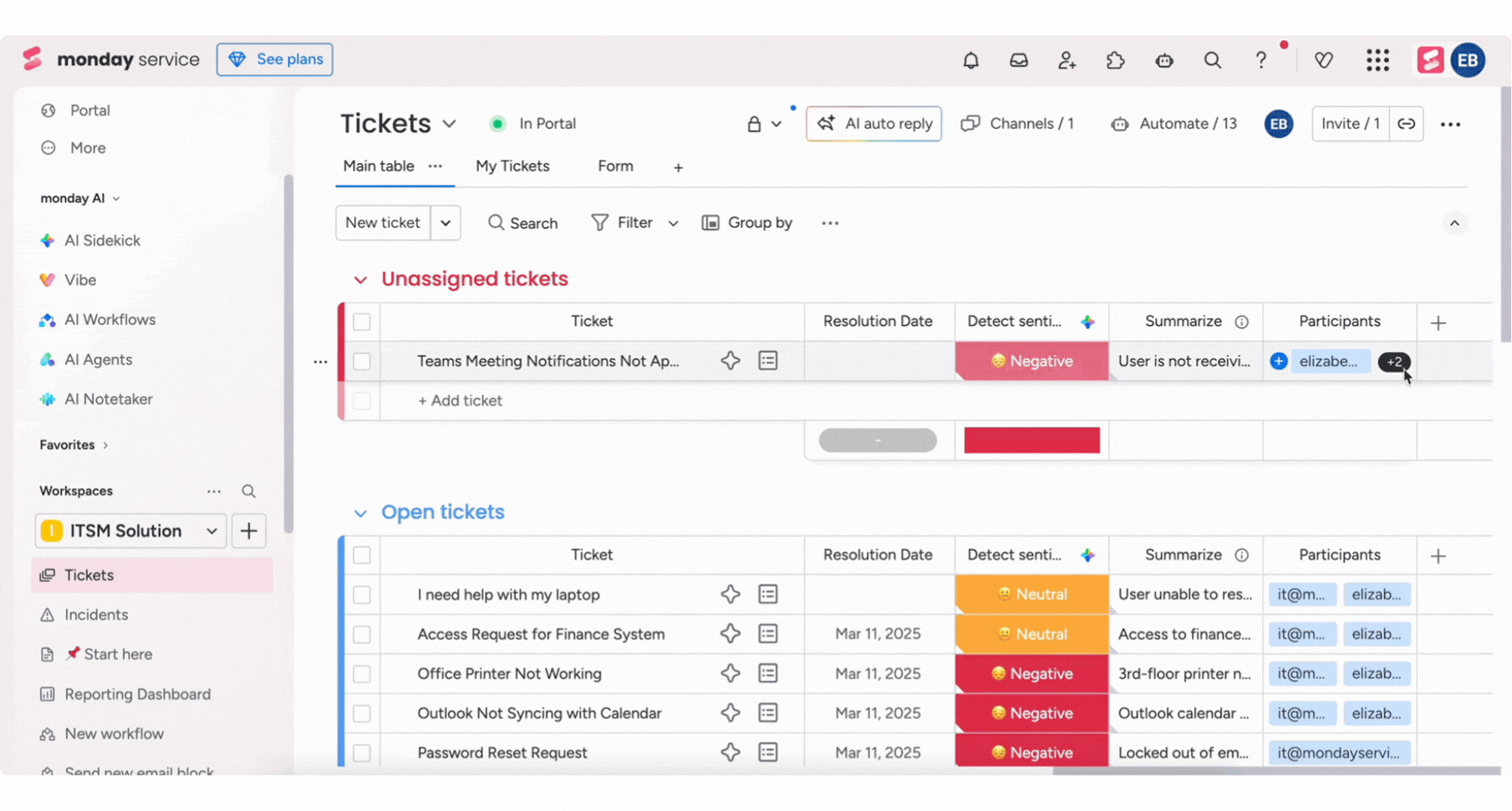Viewport: 1512px width, 811px height.
Task: Show info for Summarize column in Unassigned group
Action: tap(1242, 322)
